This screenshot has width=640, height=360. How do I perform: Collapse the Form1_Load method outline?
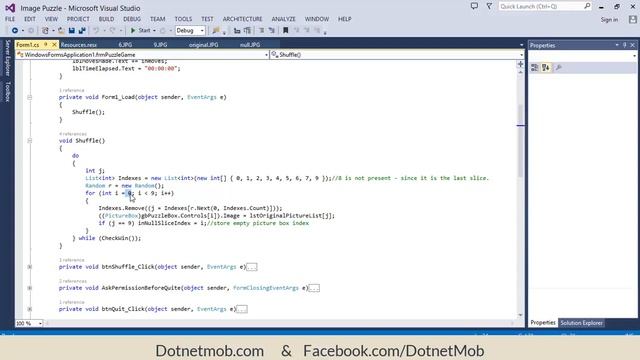29,98
